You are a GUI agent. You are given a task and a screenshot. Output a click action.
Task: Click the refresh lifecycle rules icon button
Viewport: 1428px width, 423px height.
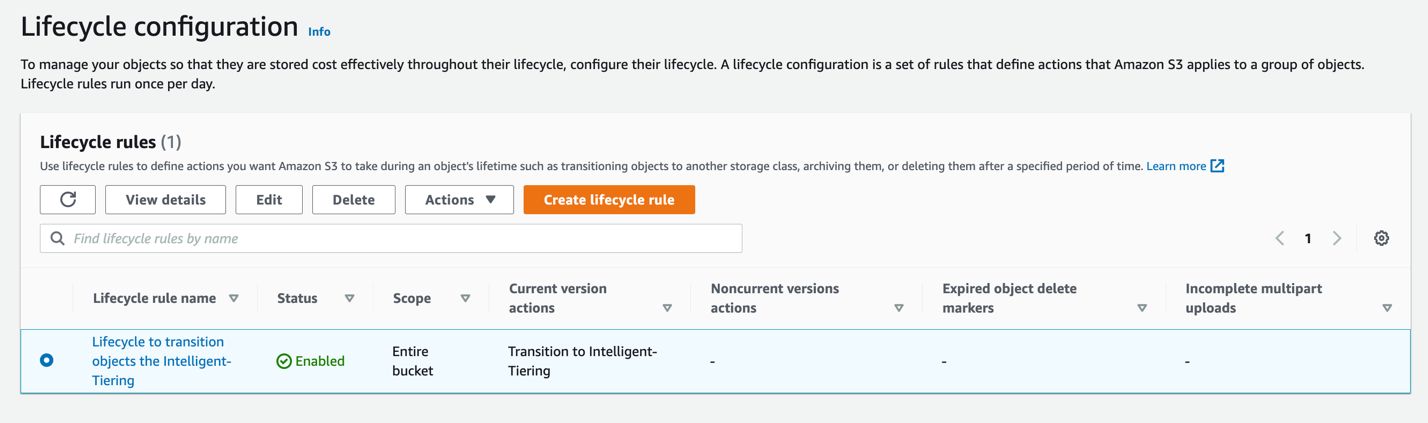pos(68,200)
